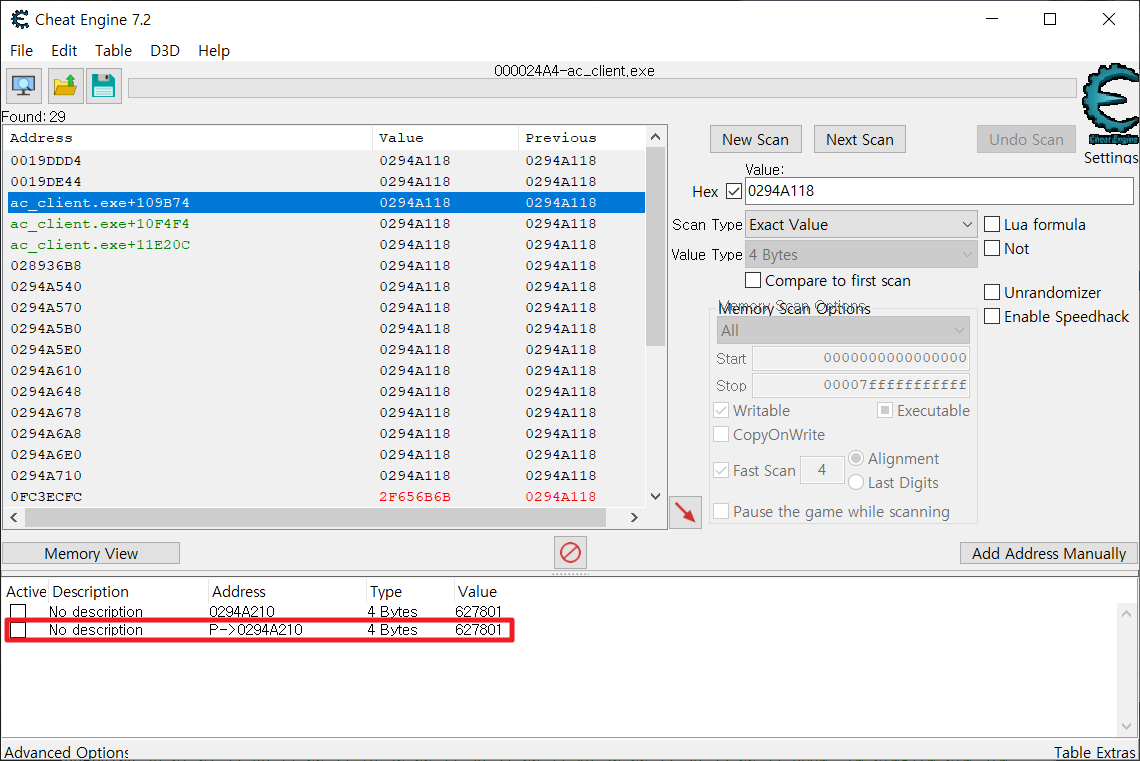Click changed value 2F656B6B in red
Image resolution: width=1140 pixels, height=761 pixels.
coord(415,496)
